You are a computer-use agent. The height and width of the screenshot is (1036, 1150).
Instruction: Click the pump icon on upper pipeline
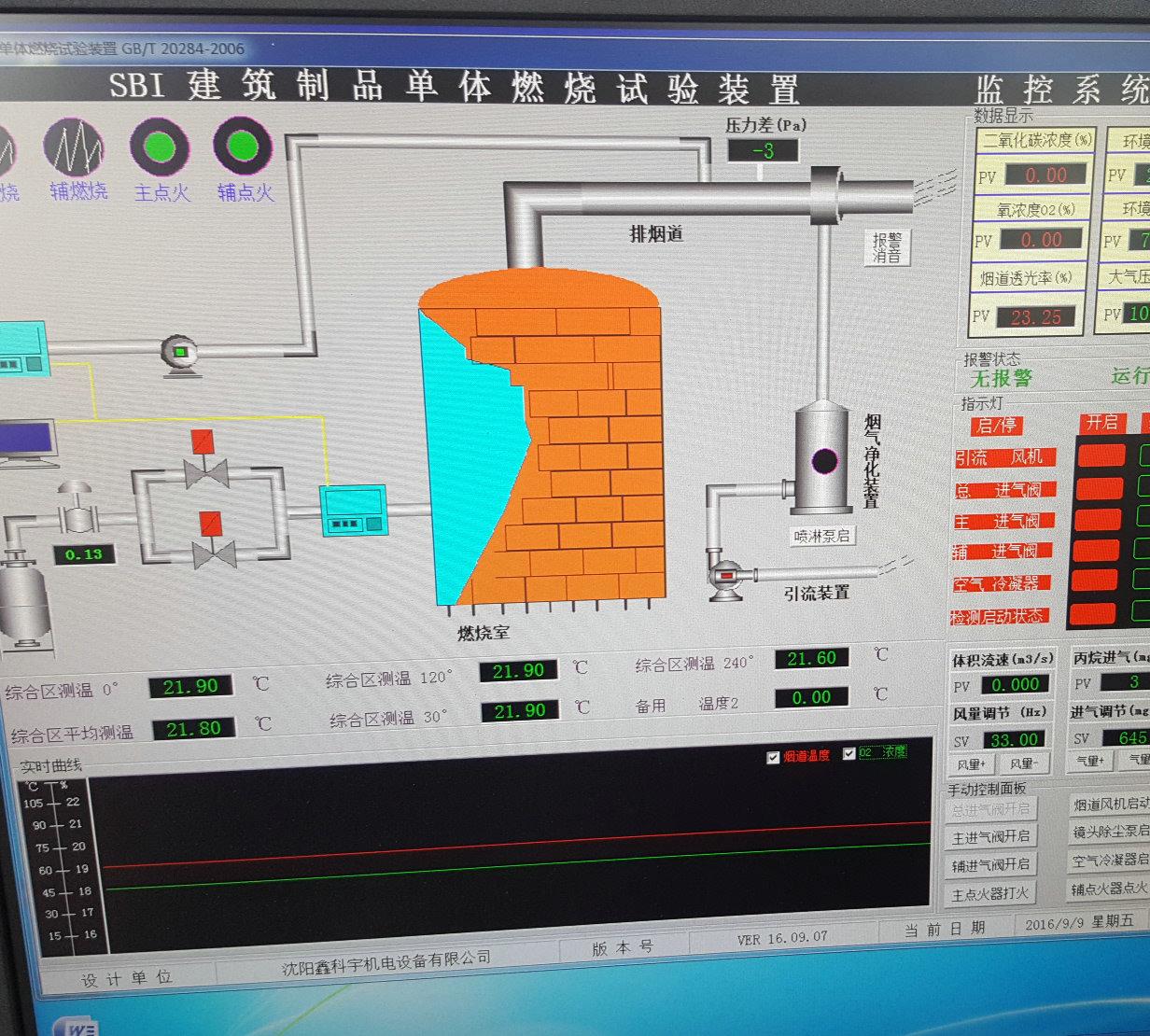click(x=179, y=354)
